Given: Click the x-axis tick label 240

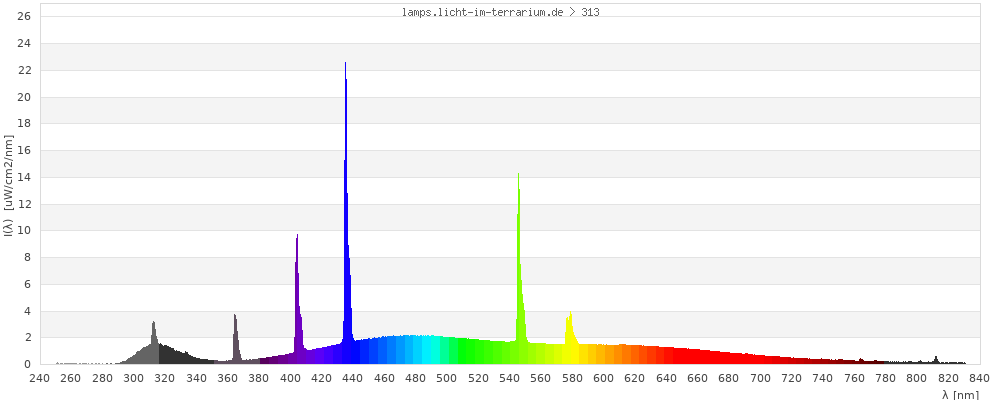Looking at the screenshot, I should [x=40, y=378].
